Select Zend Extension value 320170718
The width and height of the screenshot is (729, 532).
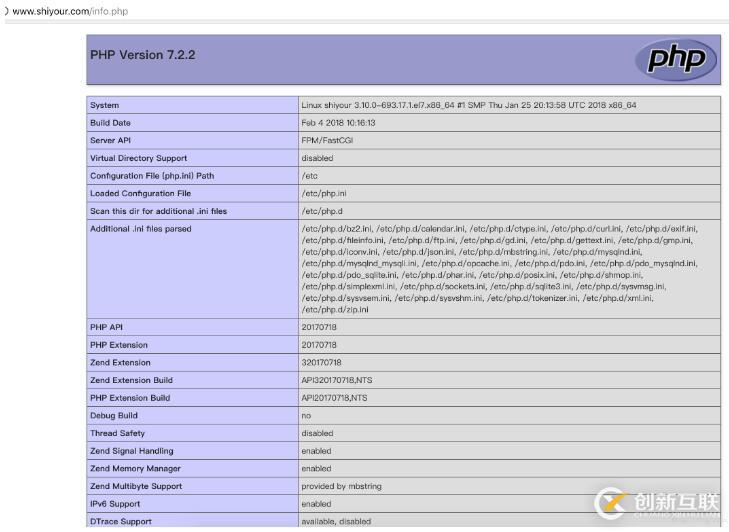click(x=321, y=363)
